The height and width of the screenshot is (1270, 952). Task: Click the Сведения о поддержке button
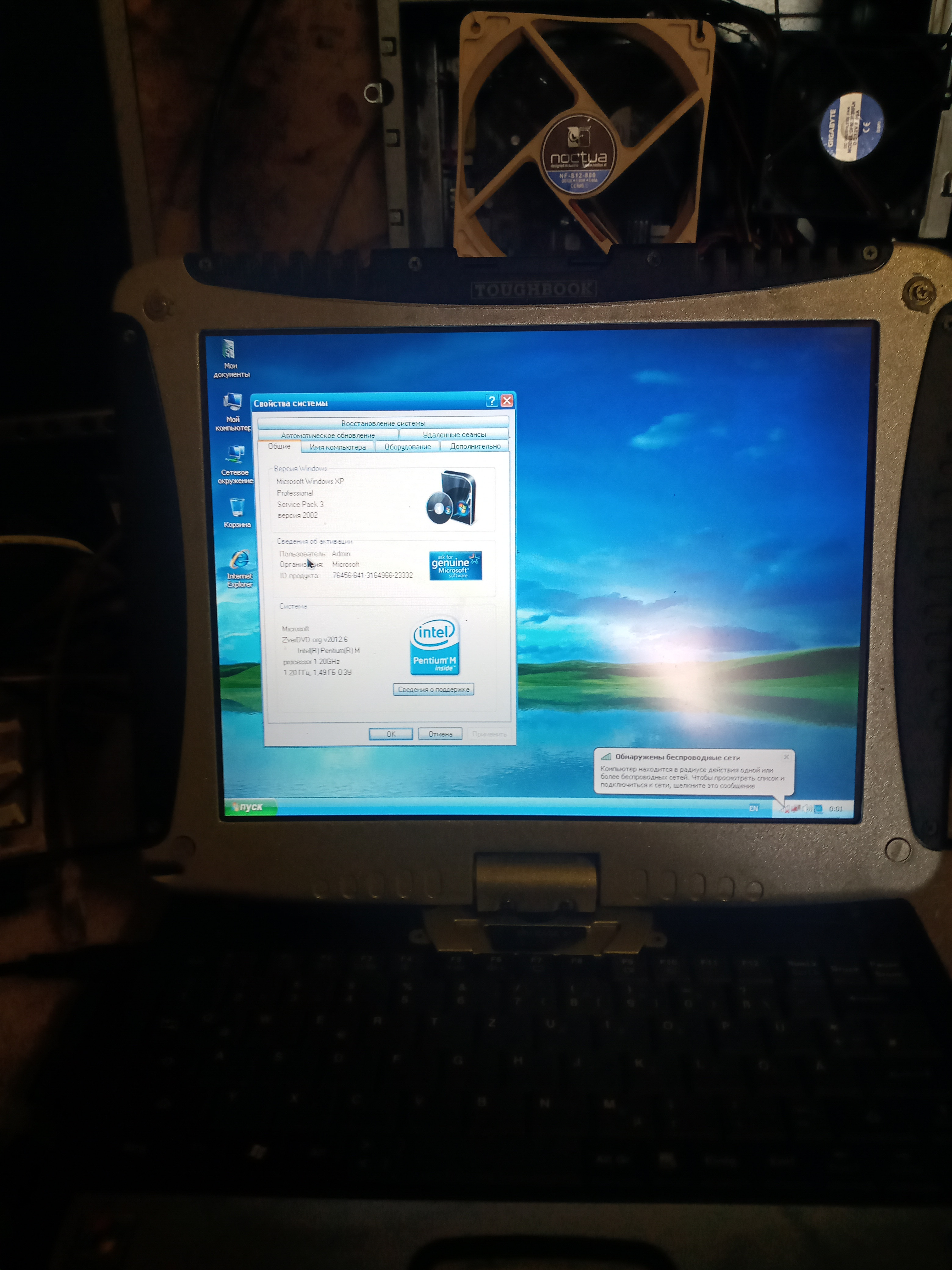(433, 690)
